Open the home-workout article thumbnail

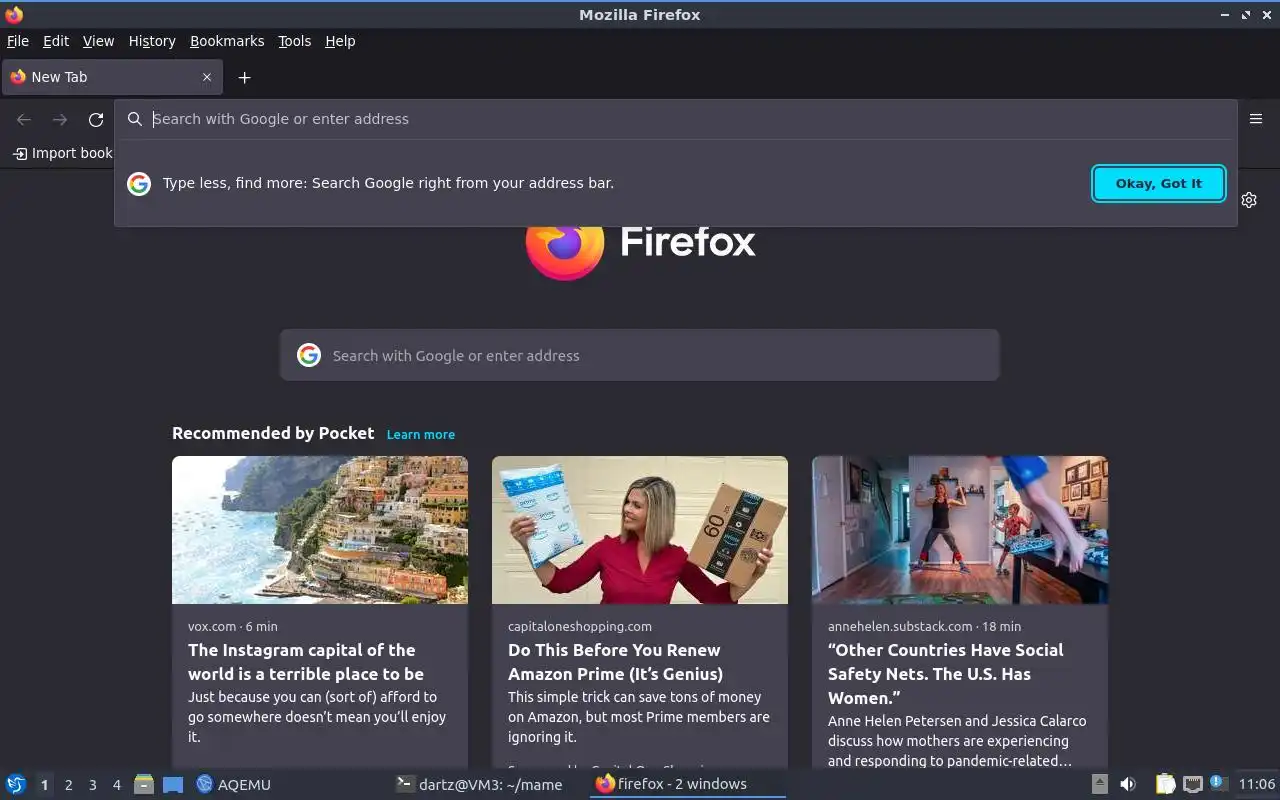tap(960, 530)
